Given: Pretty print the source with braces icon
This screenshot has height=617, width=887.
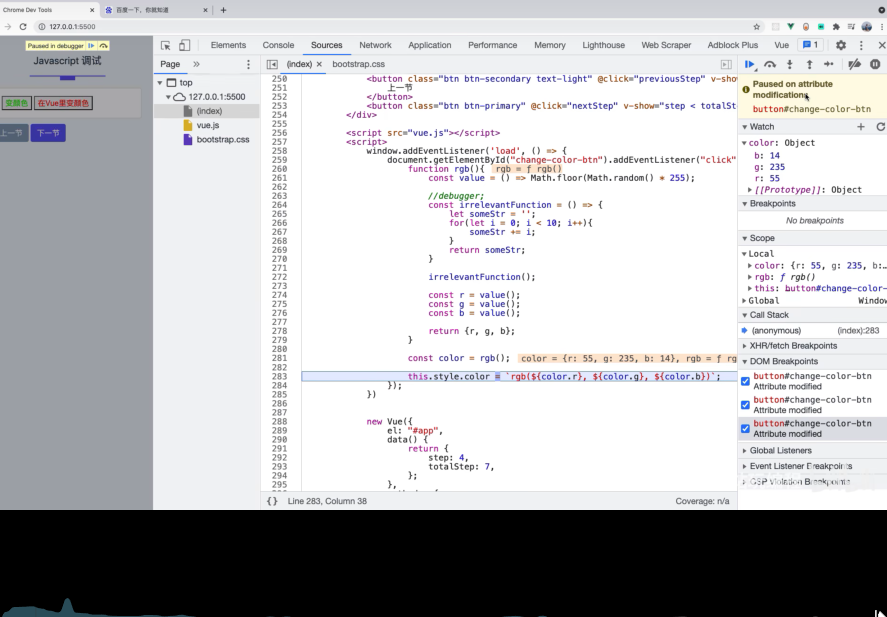Looking at the screenshot, I should pyautogui.click(x=272, y=501).
